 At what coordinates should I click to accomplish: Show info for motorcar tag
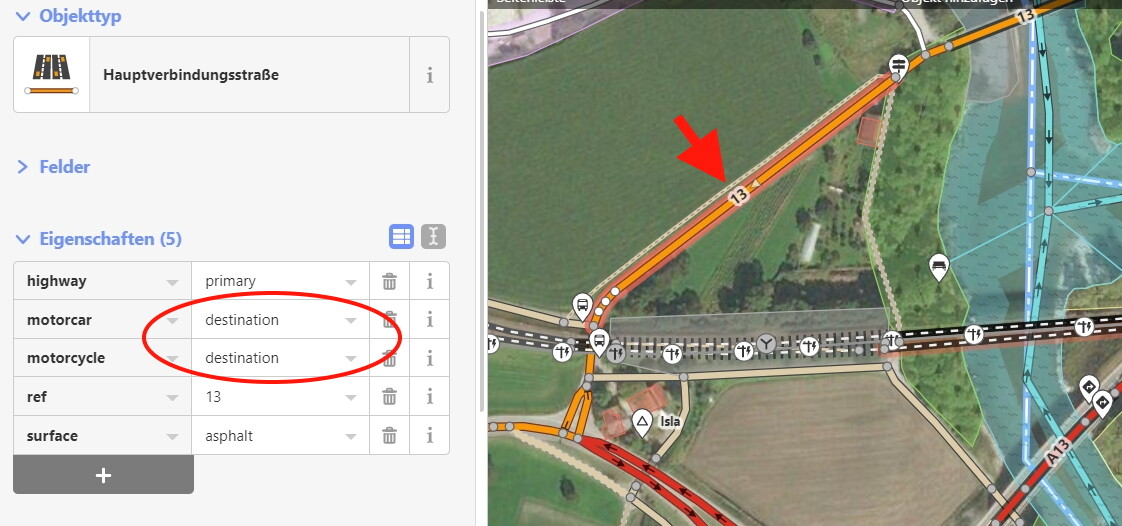pos(429,319)
